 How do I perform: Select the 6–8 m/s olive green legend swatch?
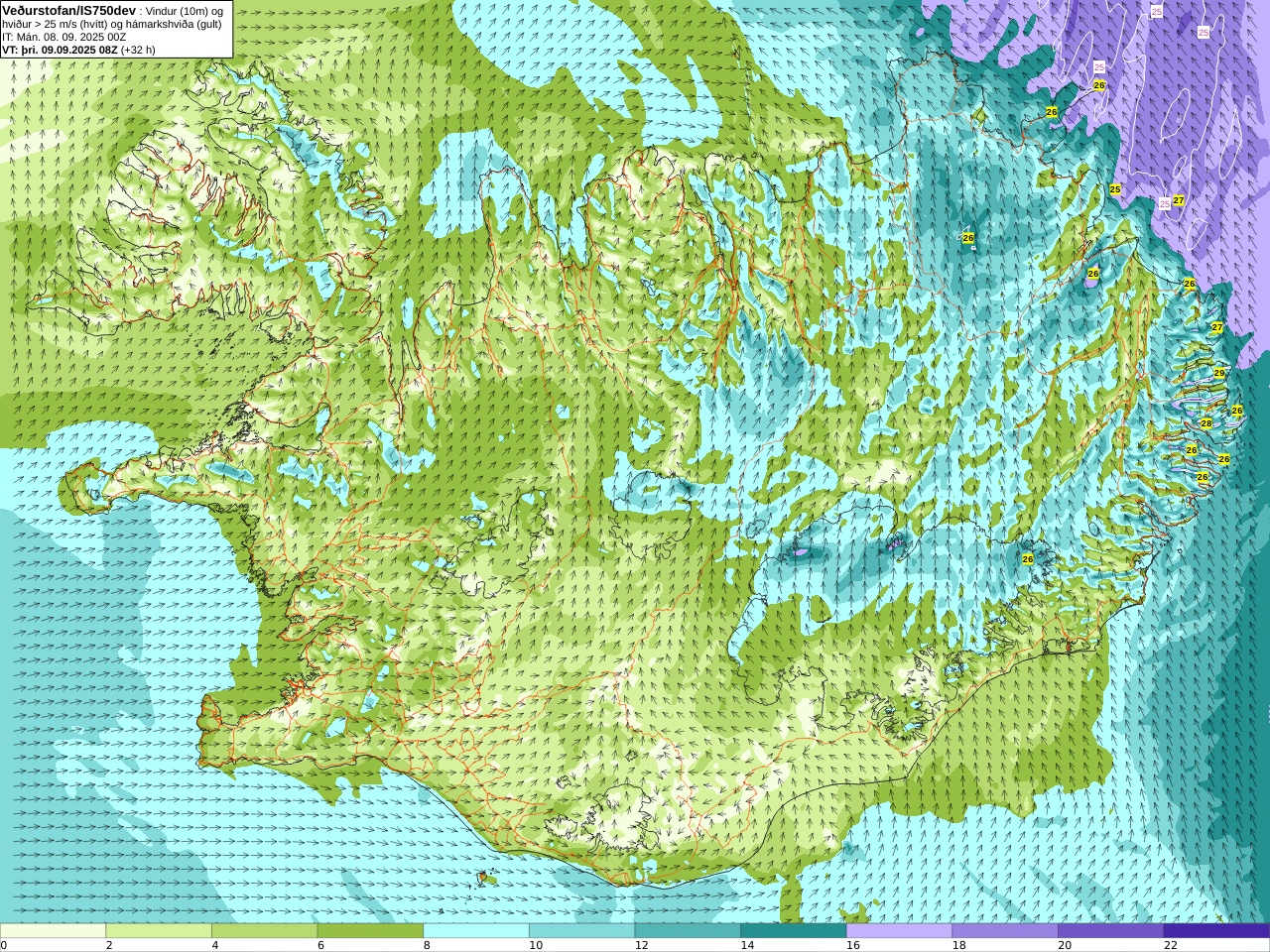point(370,931)
